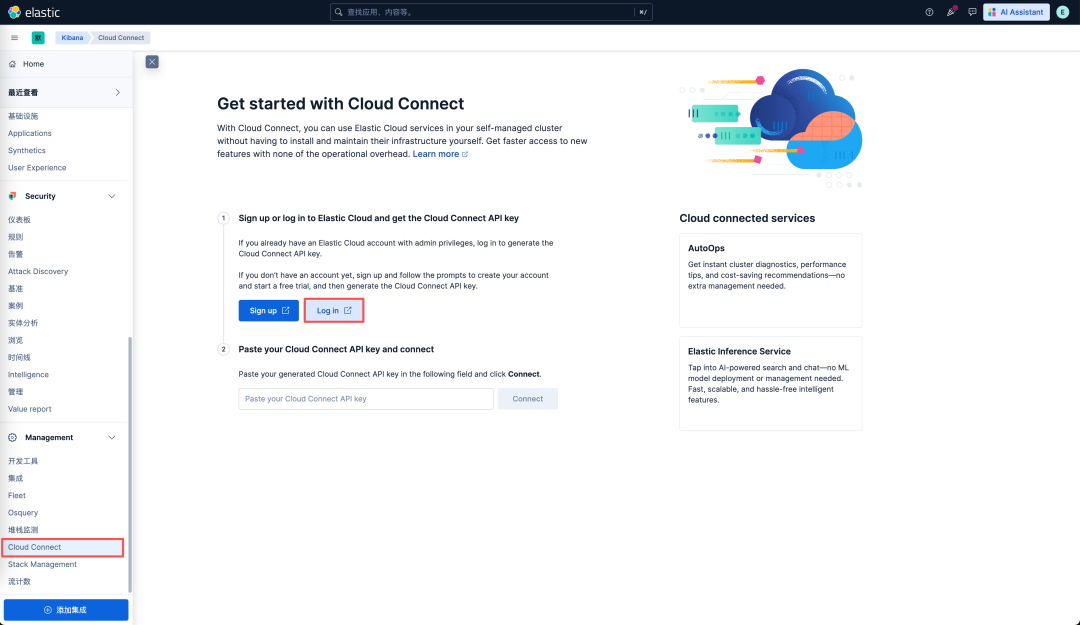Click the green space avatar
Viewport: 1080px width, 625px height.
click(38, 38)
